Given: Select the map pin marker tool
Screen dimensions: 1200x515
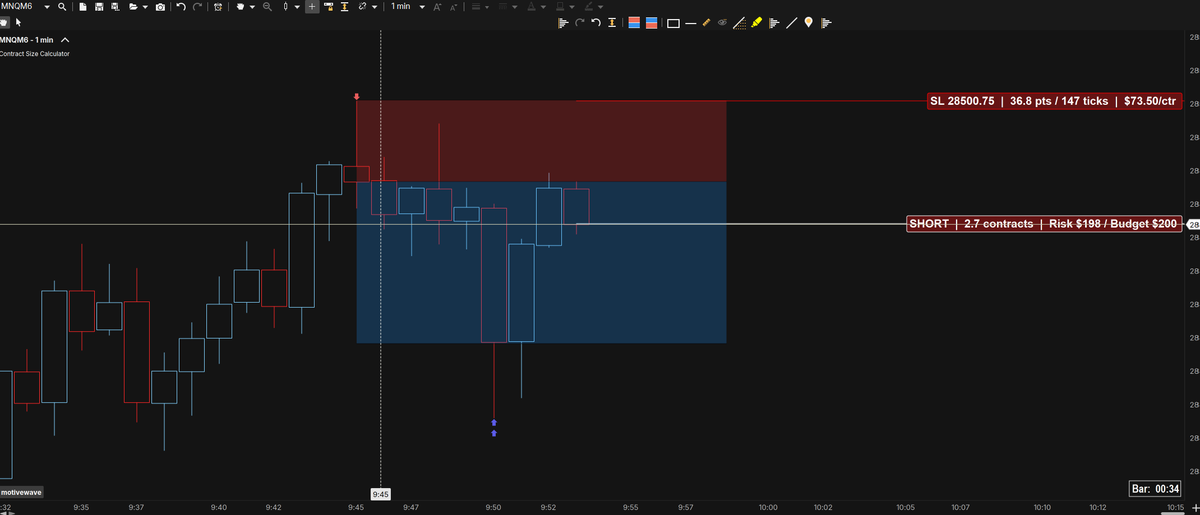Looking at the screenshot, I should [808, 23].
